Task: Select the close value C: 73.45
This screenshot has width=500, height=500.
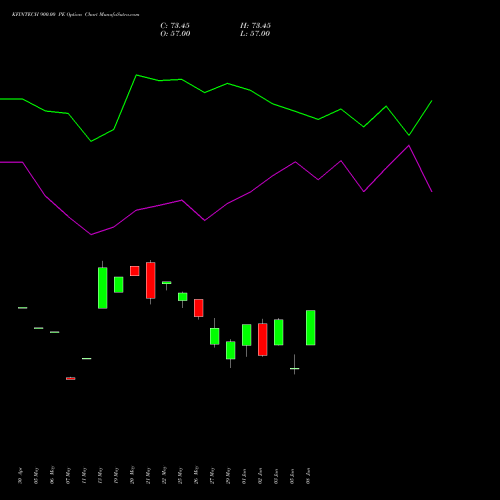Action: 175,26
